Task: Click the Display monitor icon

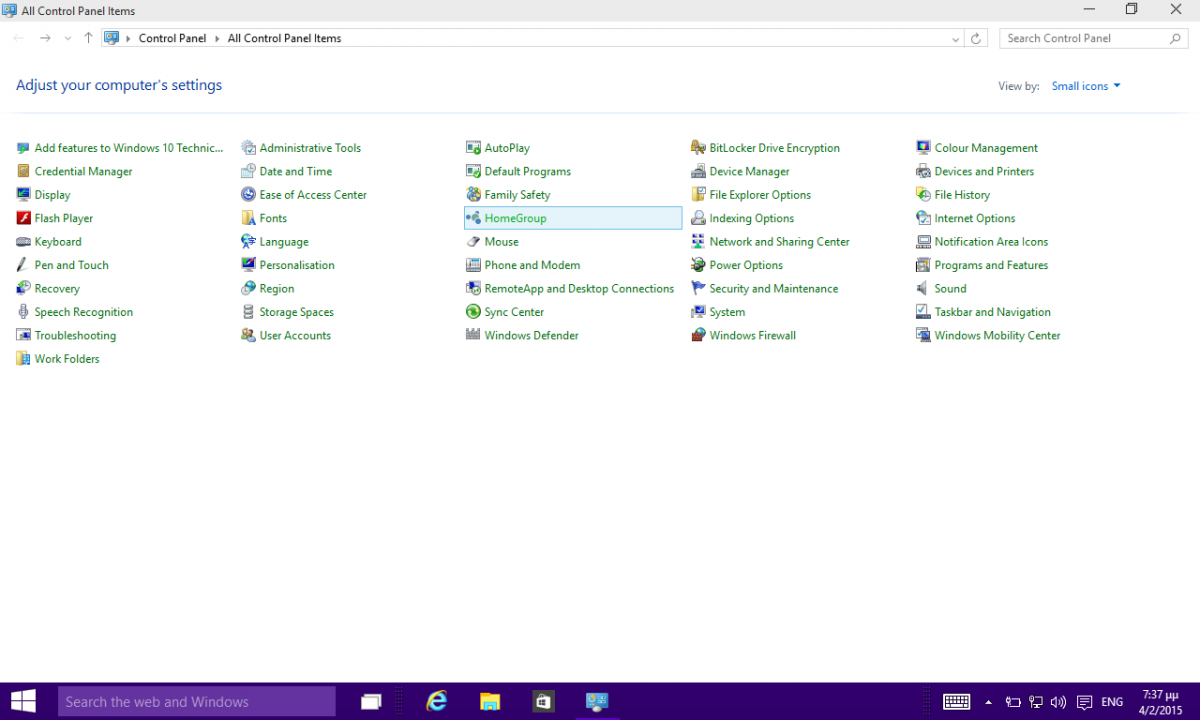Action: 23,195
